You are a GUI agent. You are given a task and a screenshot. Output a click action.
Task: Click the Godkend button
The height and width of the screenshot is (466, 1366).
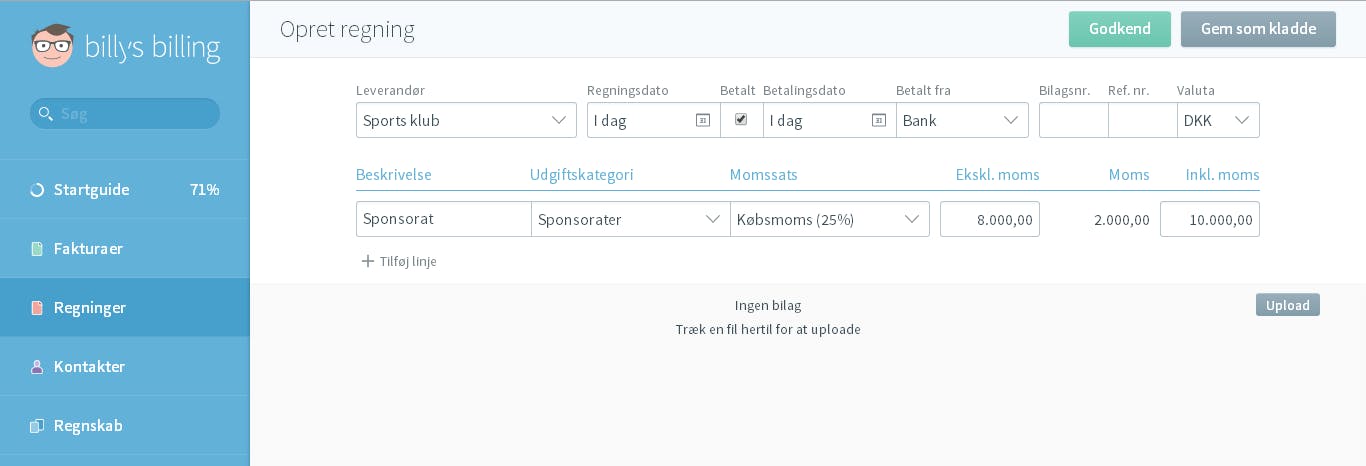click(x=1120, y=29)
